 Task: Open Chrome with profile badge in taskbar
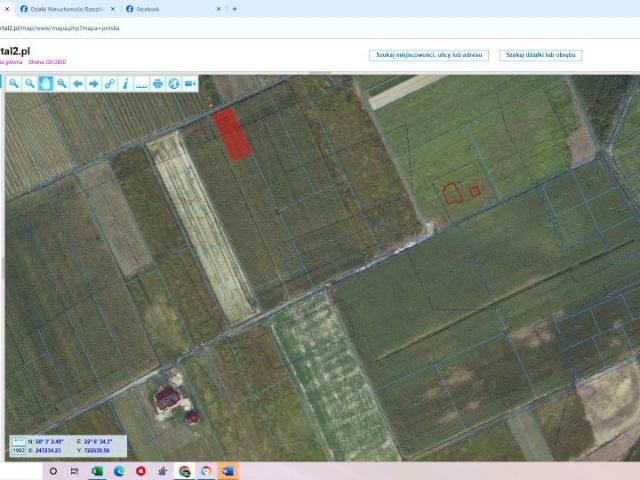184,471
